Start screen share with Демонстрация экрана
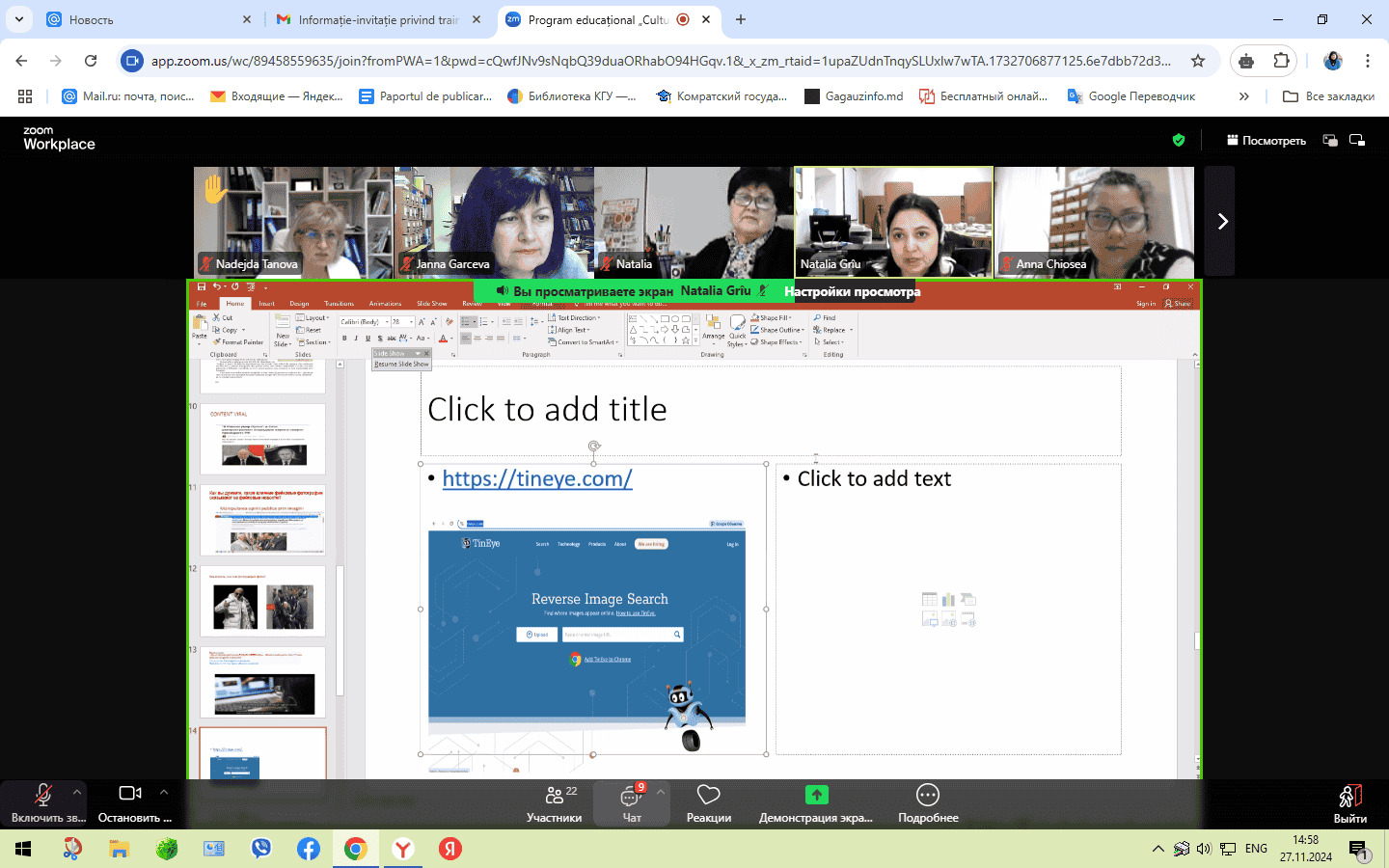The height and width of the screenshot is (868, 1389). coord(816,802)
